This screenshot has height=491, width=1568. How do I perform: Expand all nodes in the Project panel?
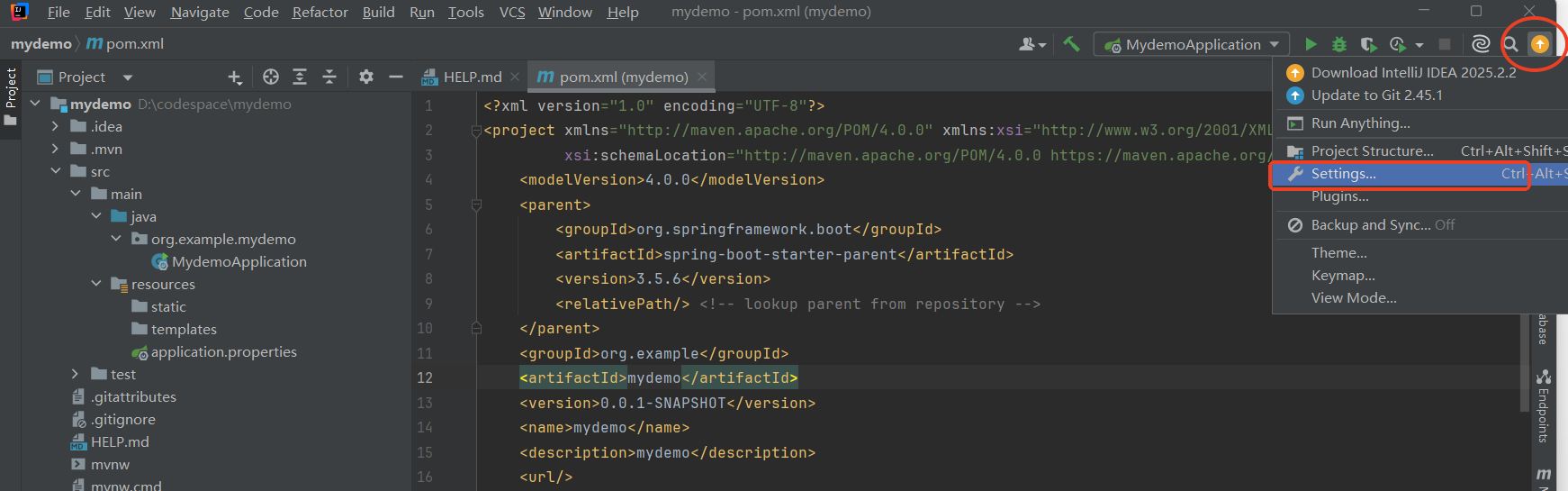coord(300,77)
